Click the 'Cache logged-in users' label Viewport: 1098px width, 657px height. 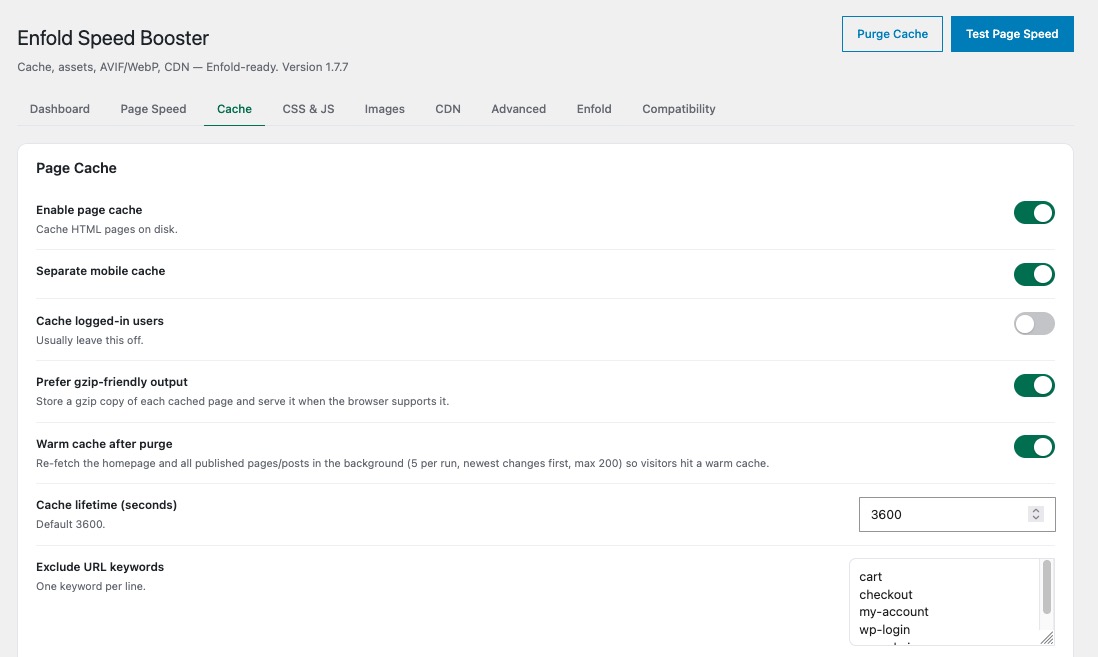point(99,321)
